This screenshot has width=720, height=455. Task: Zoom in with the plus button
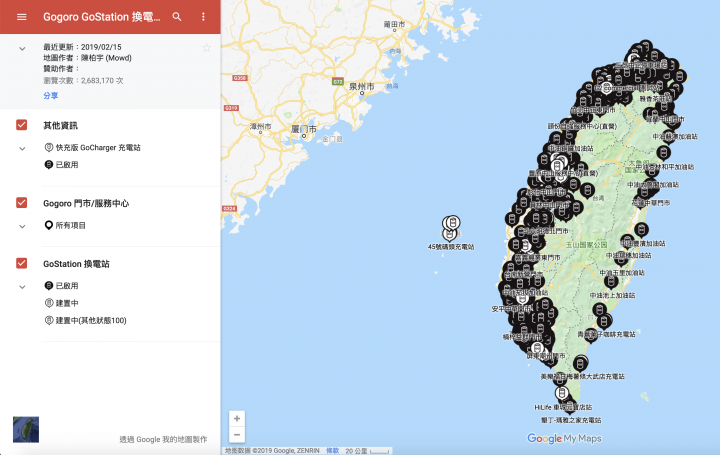pos(237,418)
